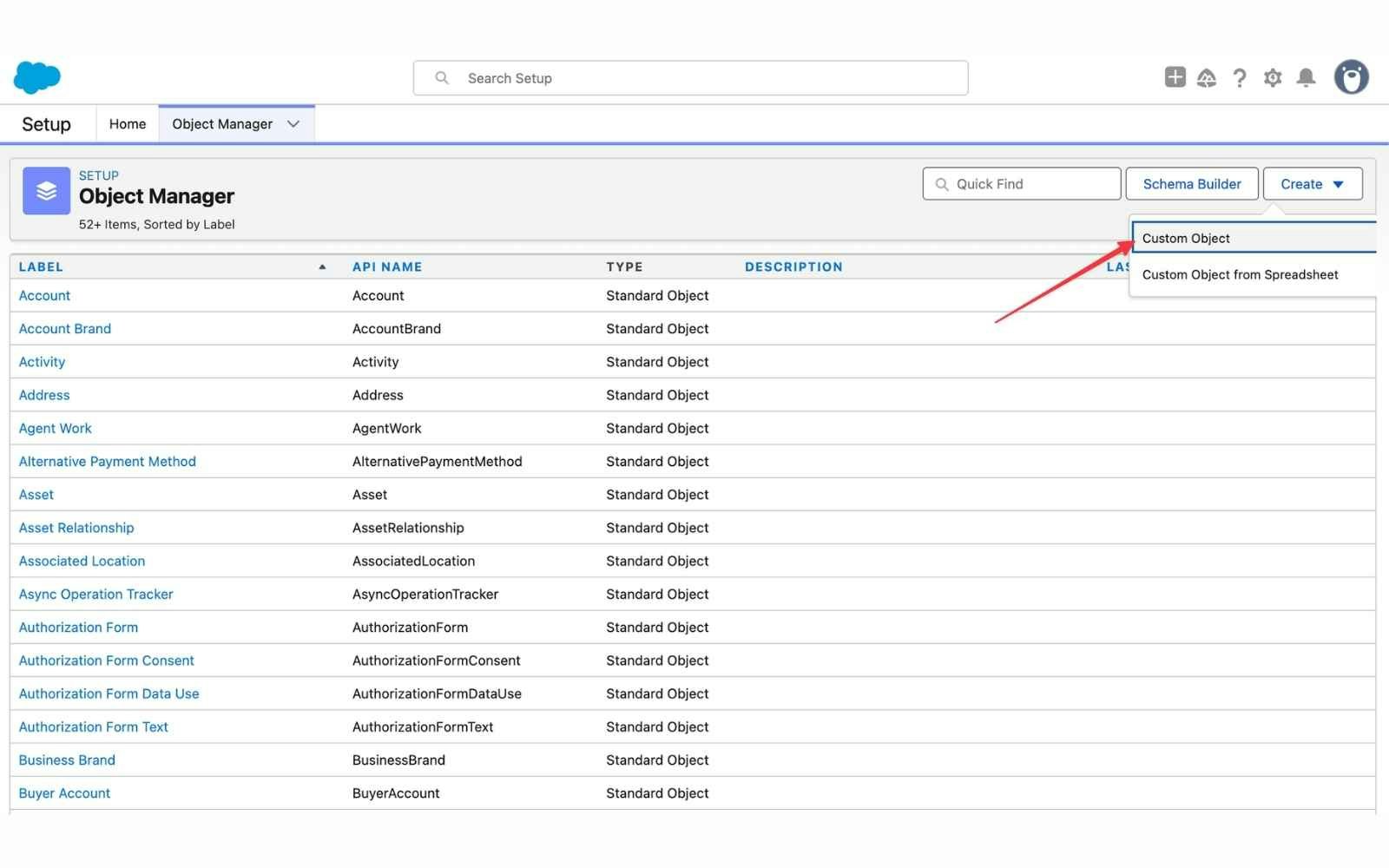This screenshot has width=1389, height=868.
Task: Select the Object Manager tab
Action: (222, 124)
